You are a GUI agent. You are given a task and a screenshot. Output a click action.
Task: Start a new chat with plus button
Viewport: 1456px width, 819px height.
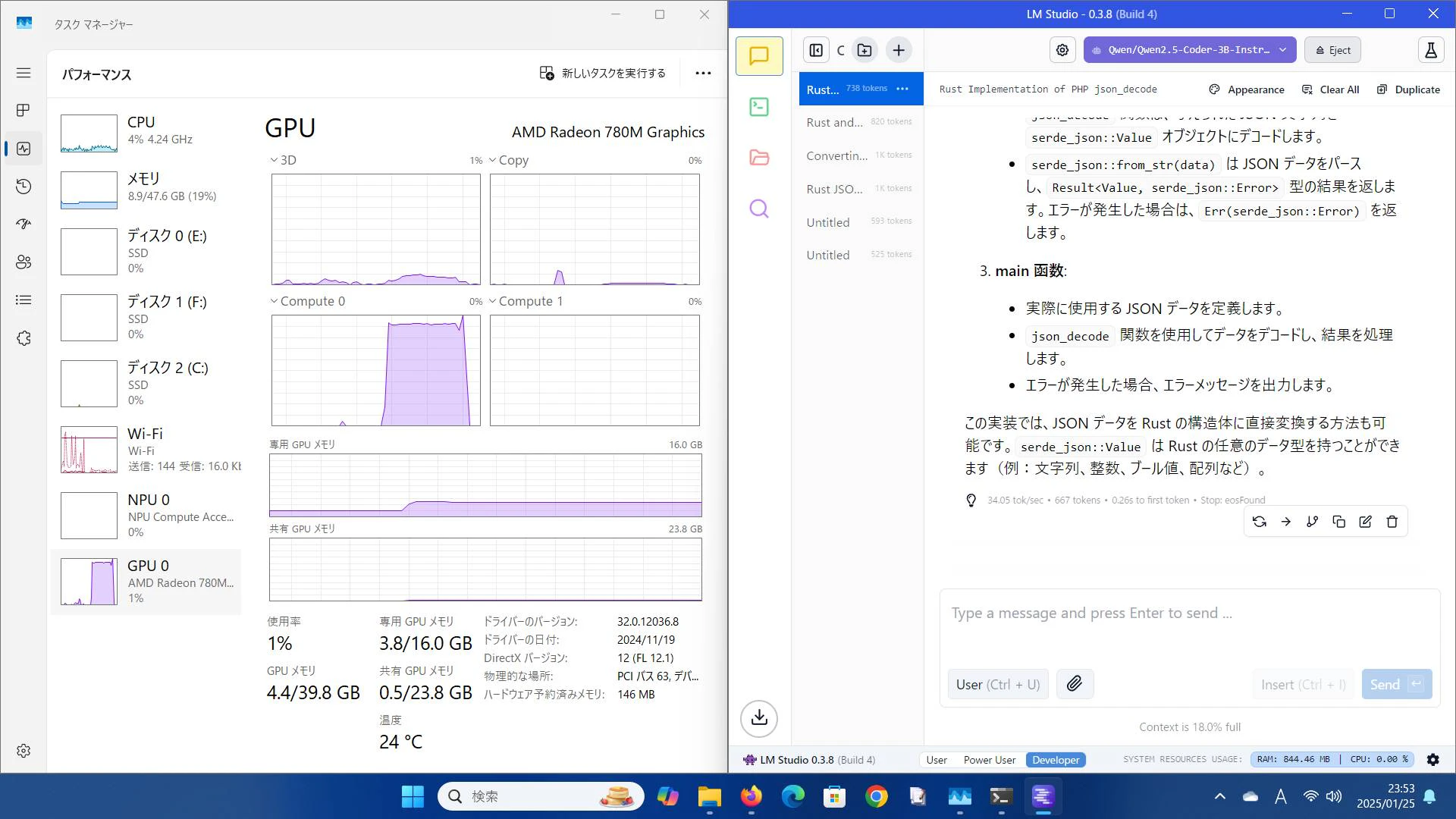(x=899, y=50)
